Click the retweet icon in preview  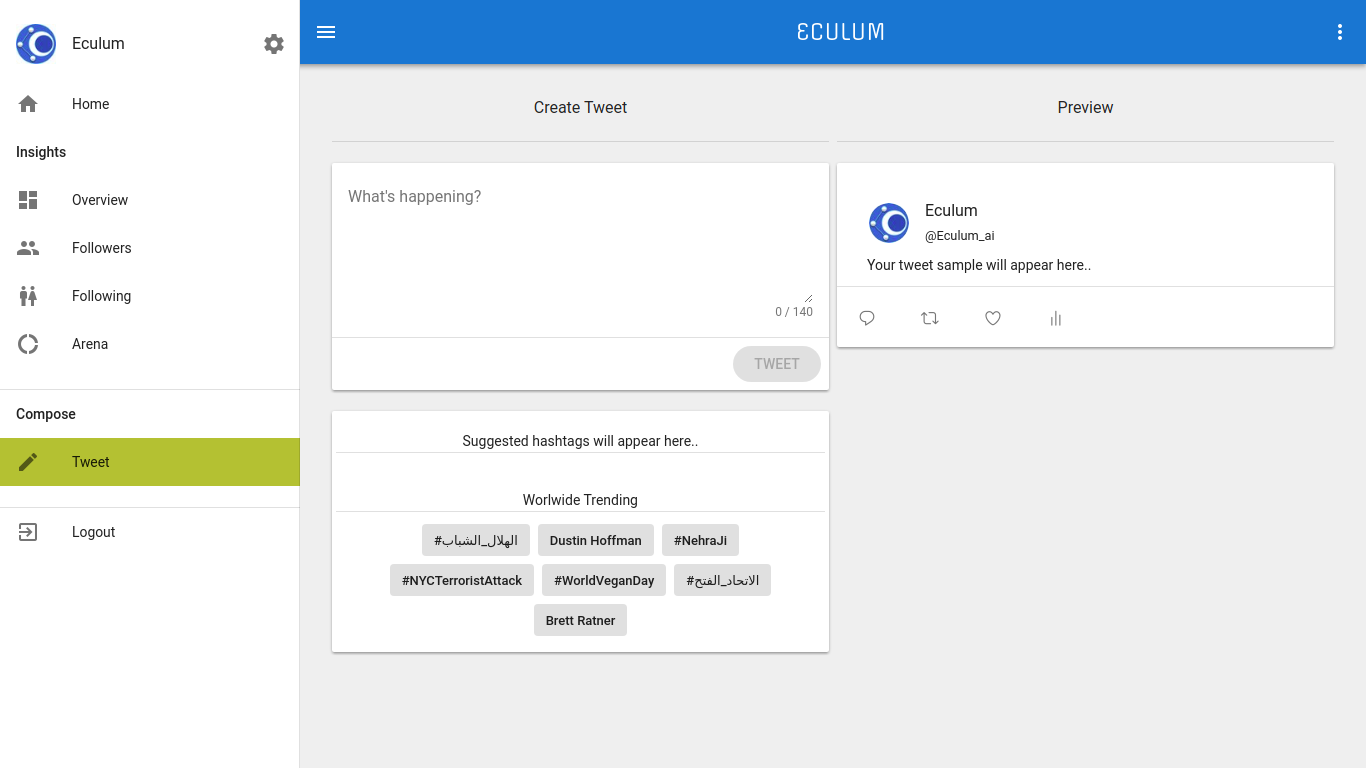tap(930, 318)
